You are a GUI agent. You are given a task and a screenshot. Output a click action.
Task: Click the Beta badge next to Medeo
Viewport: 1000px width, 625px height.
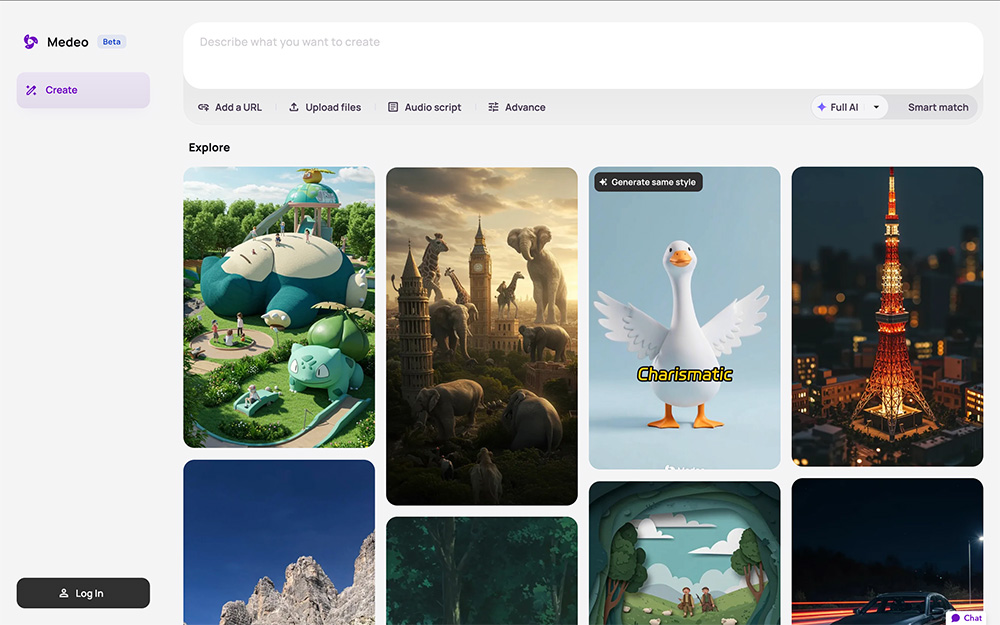(x=112, y=42)
